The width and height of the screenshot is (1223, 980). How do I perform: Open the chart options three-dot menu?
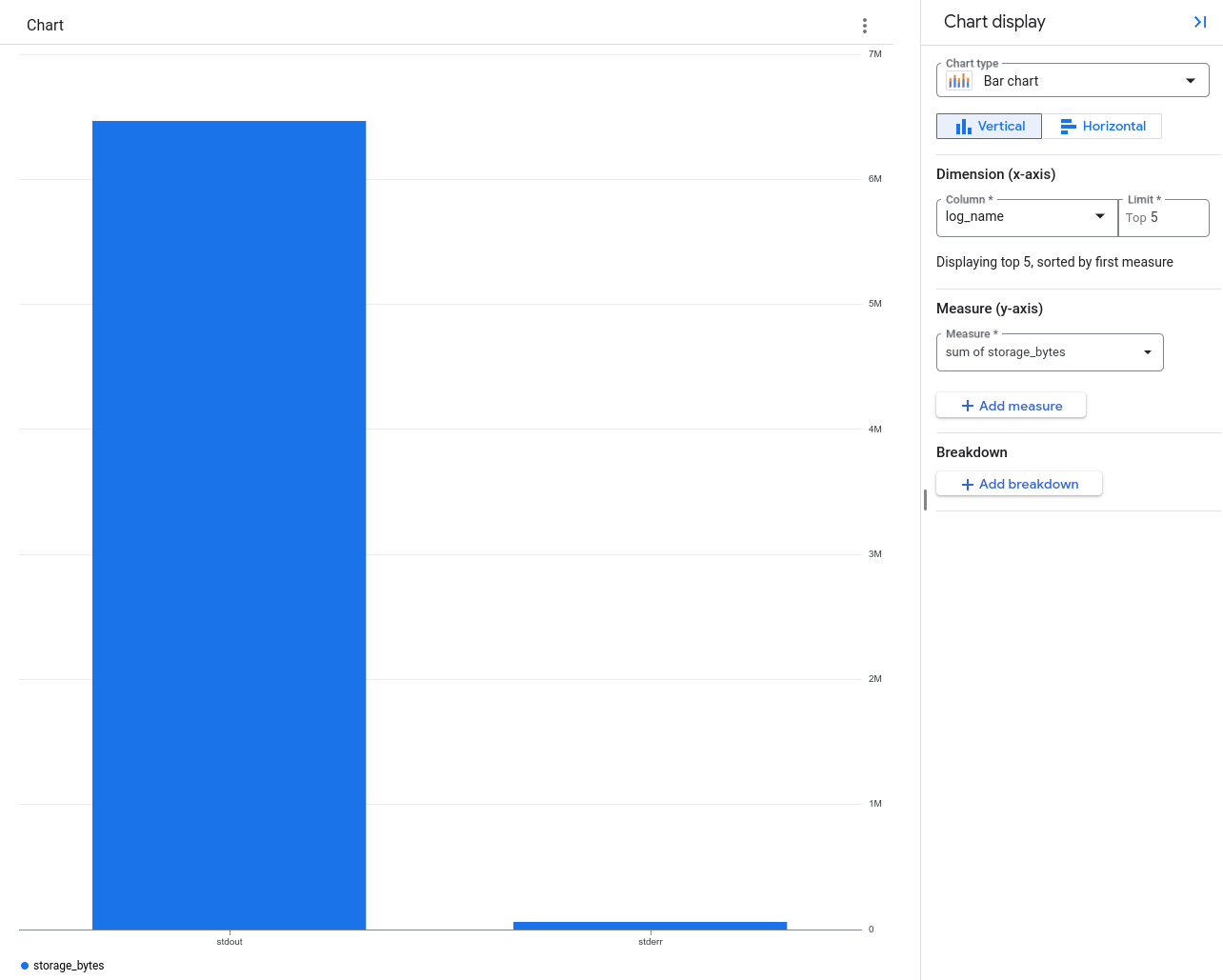pos(865,26)
